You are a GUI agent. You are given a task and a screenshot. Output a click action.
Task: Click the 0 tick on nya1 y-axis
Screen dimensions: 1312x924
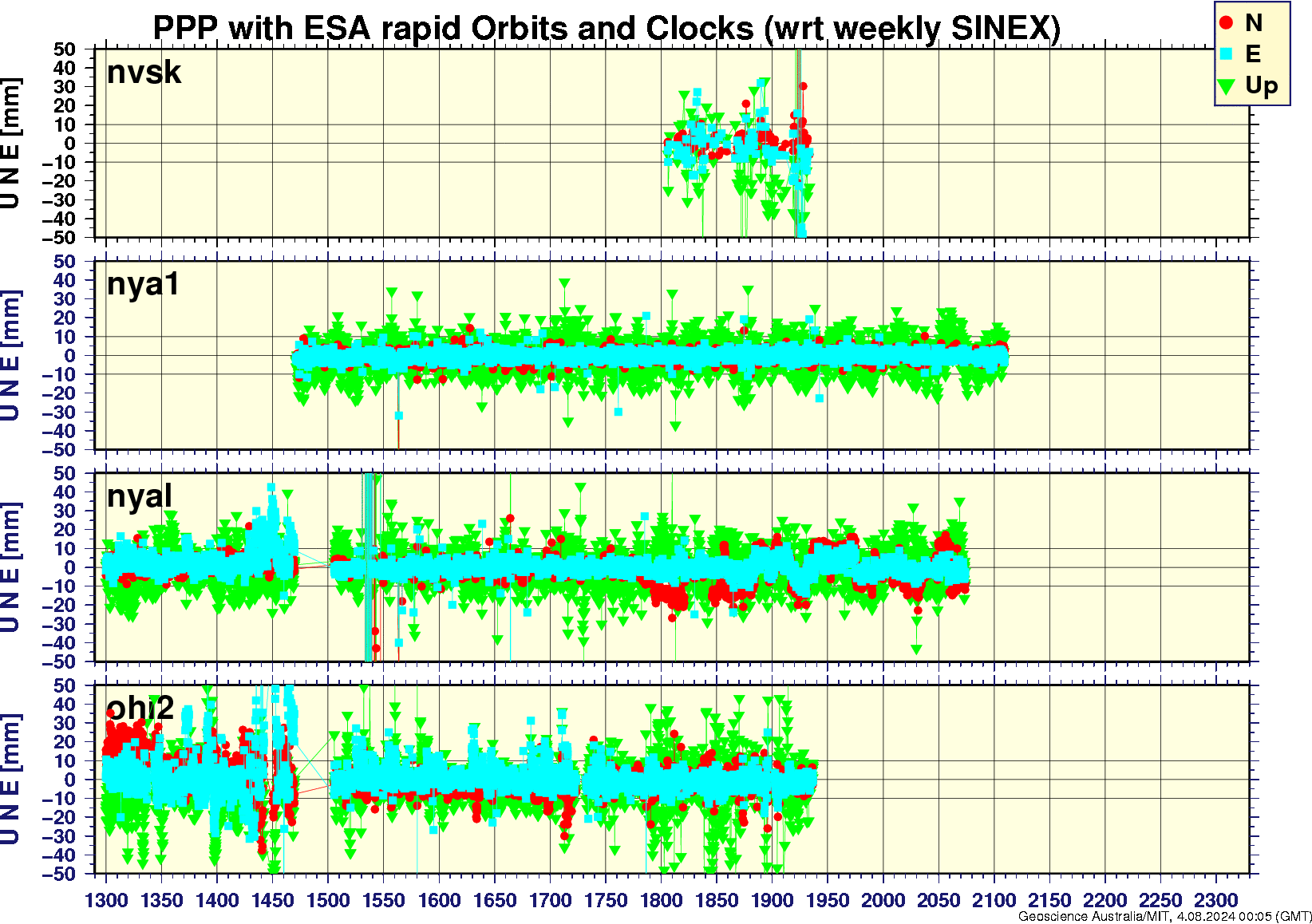(70, 356)
